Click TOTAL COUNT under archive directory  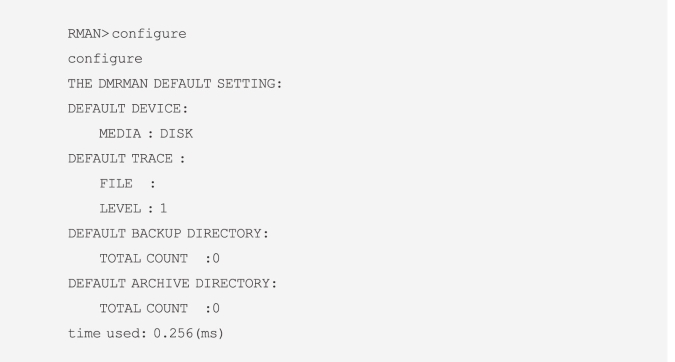144,308
